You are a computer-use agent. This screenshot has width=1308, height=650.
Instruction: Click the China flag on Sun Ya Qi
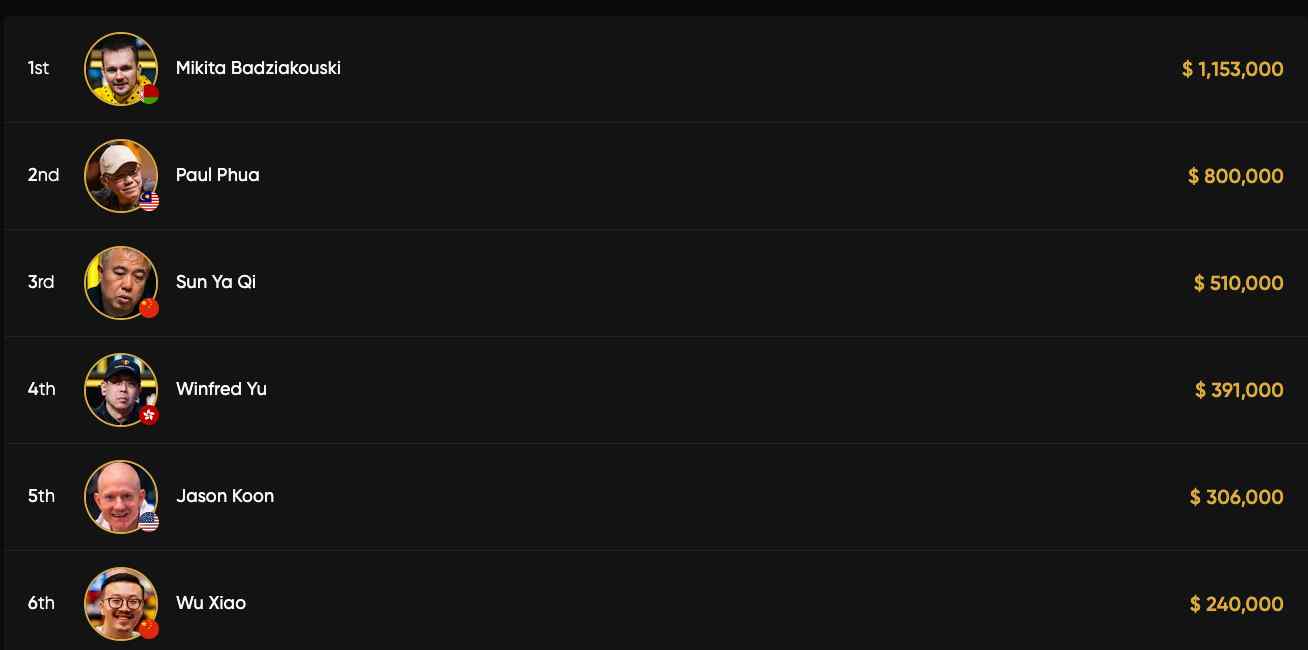(x=149, y=308)
